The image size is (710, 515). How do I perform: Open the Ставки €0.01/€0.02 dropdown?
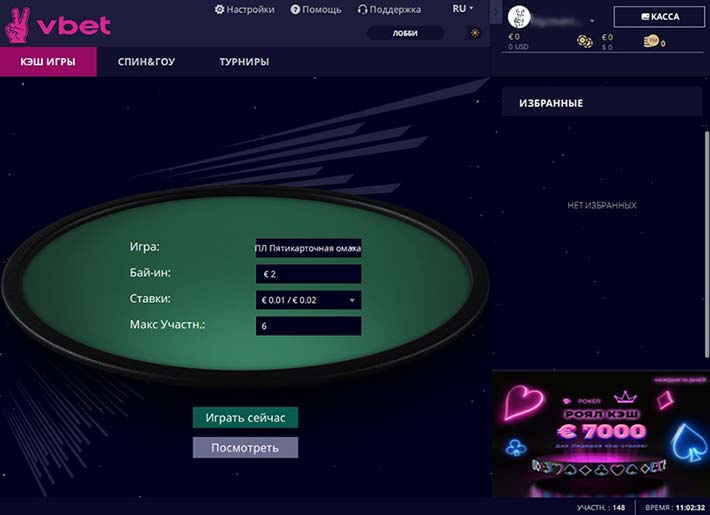click(x=308, y=300)
